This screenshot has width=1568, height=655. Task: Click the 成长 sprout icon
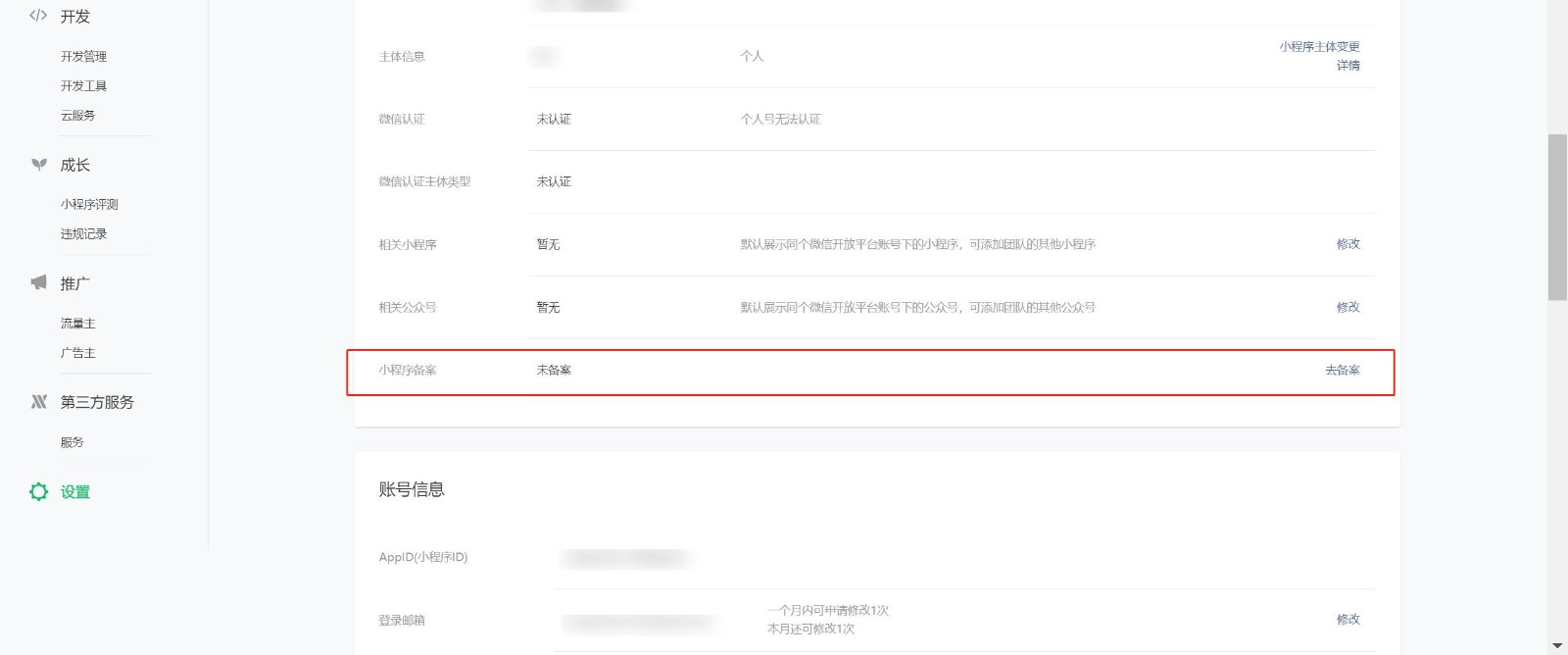tap(38, 165)
